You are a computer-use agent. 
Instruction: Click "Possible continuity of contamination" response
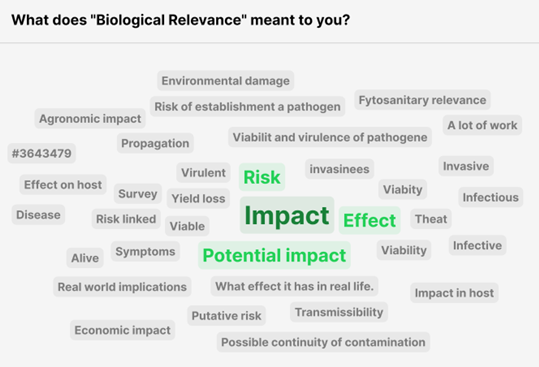323,342
